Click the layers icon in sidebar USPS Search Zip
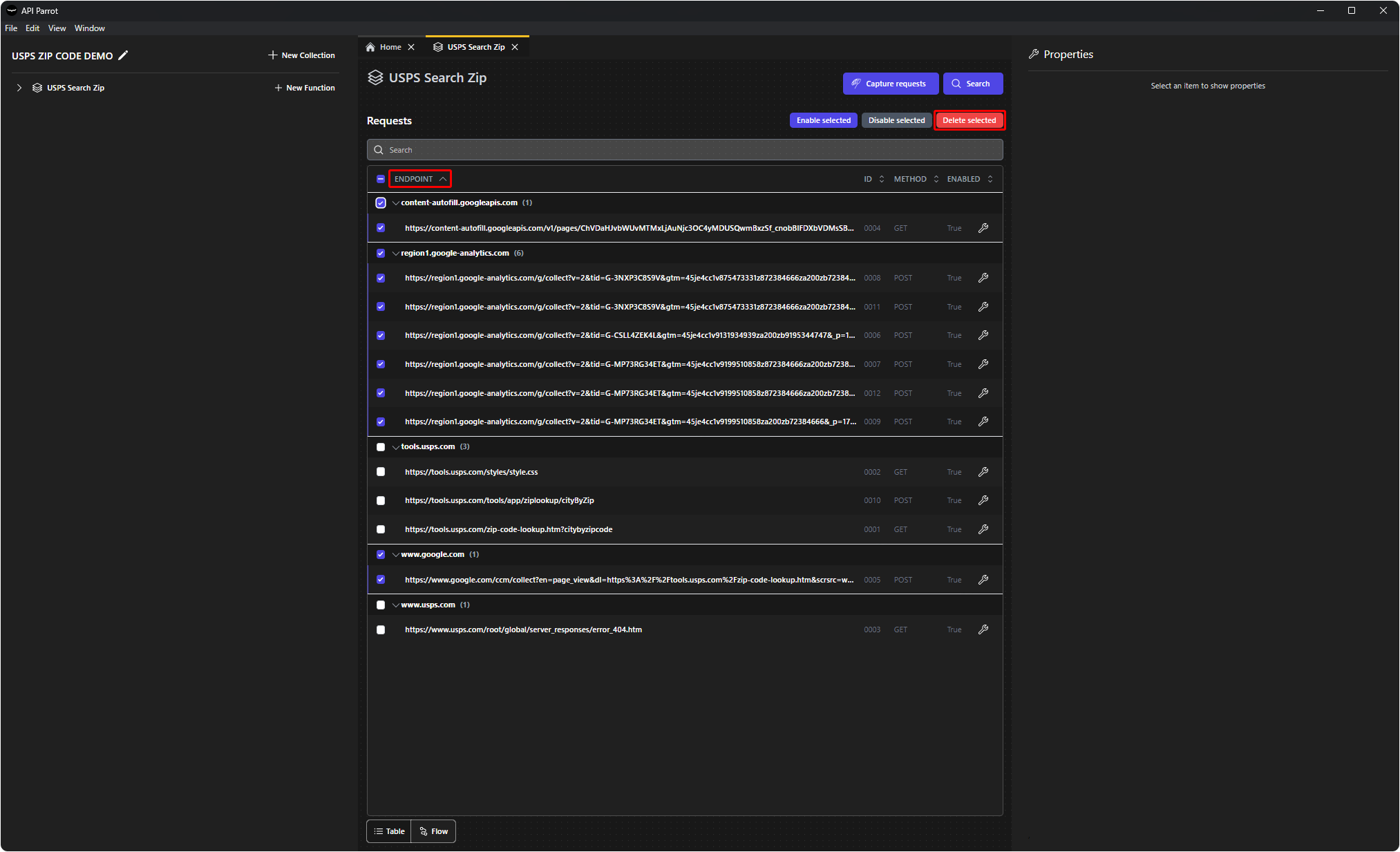Viewport: 1400px width, 852px height. (x=37, y=88)
